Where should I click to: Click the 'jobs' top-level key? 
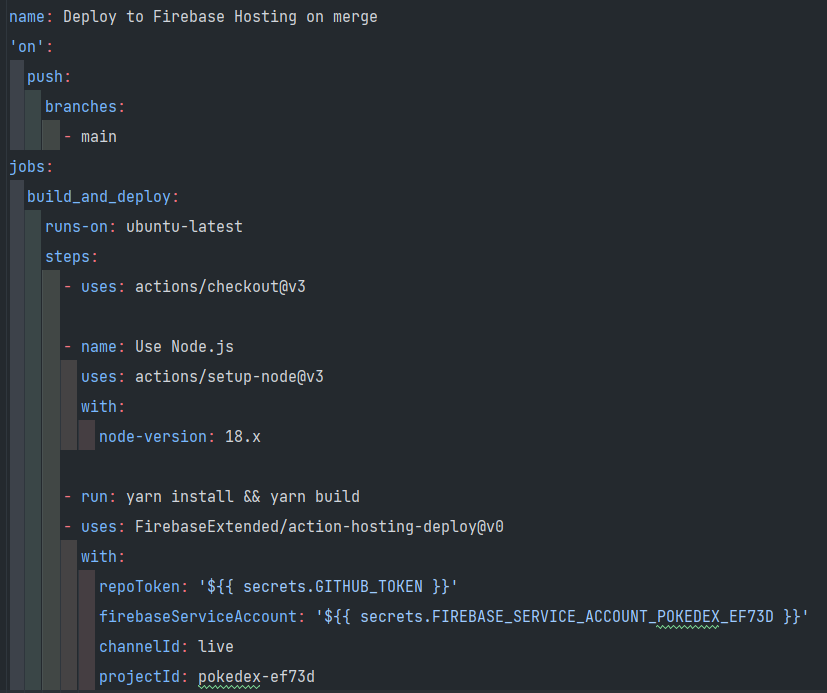click(27, 167)
